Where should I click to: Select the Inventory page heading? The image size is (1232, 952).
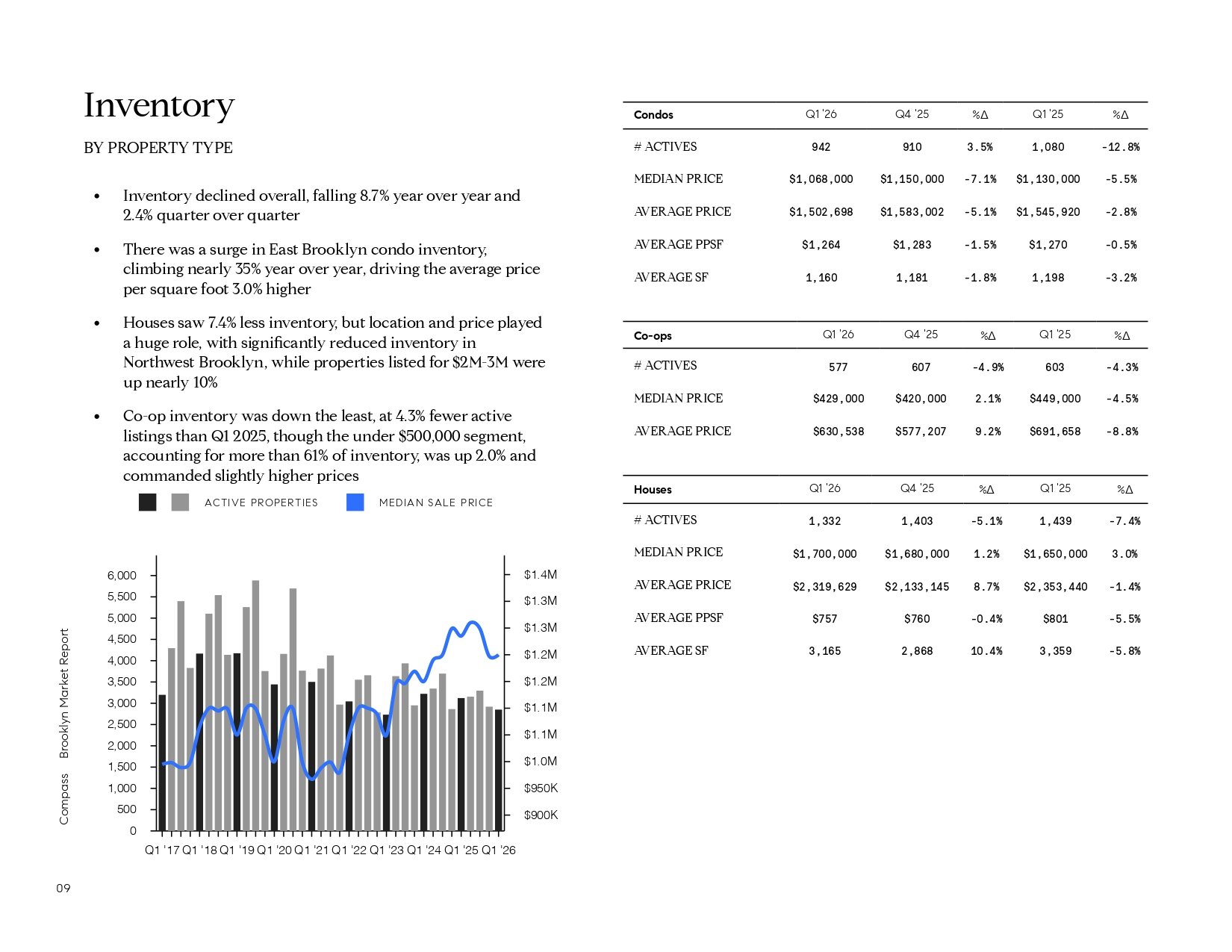(159, 105)
